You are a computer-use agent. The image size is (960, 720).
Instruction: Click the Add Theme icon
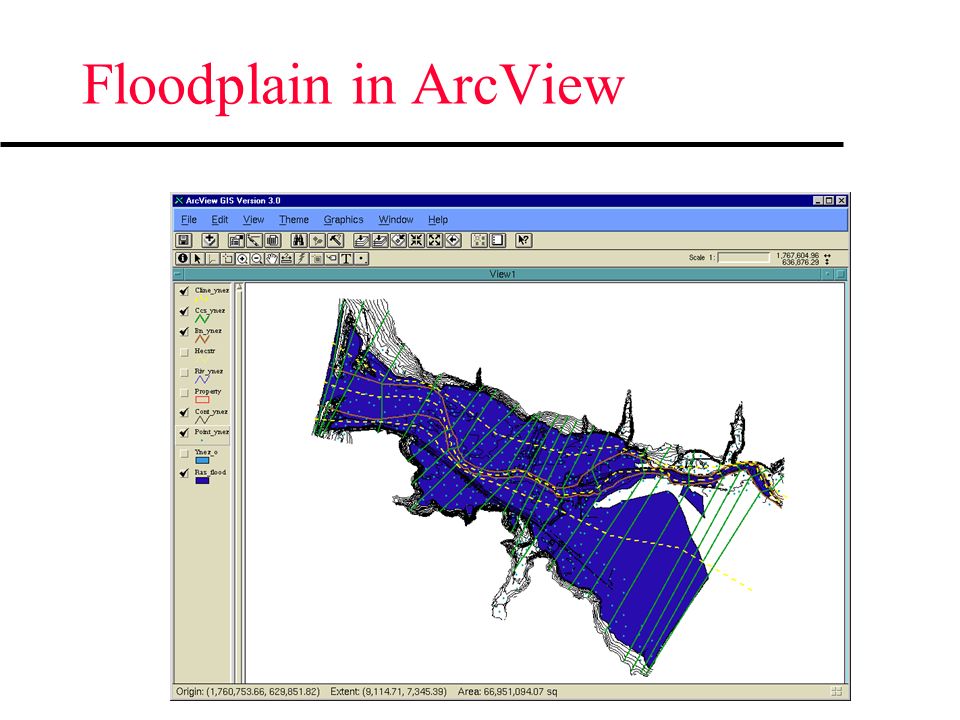point(210,240)
